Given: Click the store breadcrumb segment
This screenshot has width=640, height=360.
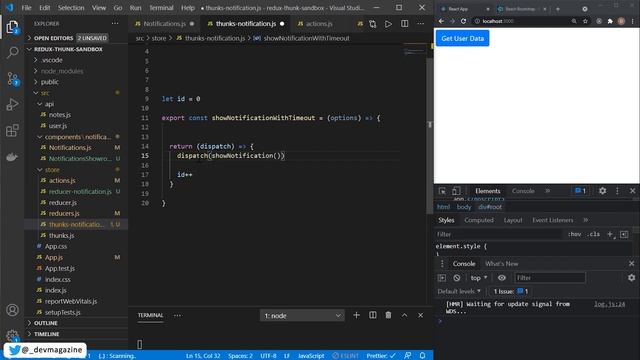Looking at the screenshot, I should pyautogui.click(x=159, y=38).
